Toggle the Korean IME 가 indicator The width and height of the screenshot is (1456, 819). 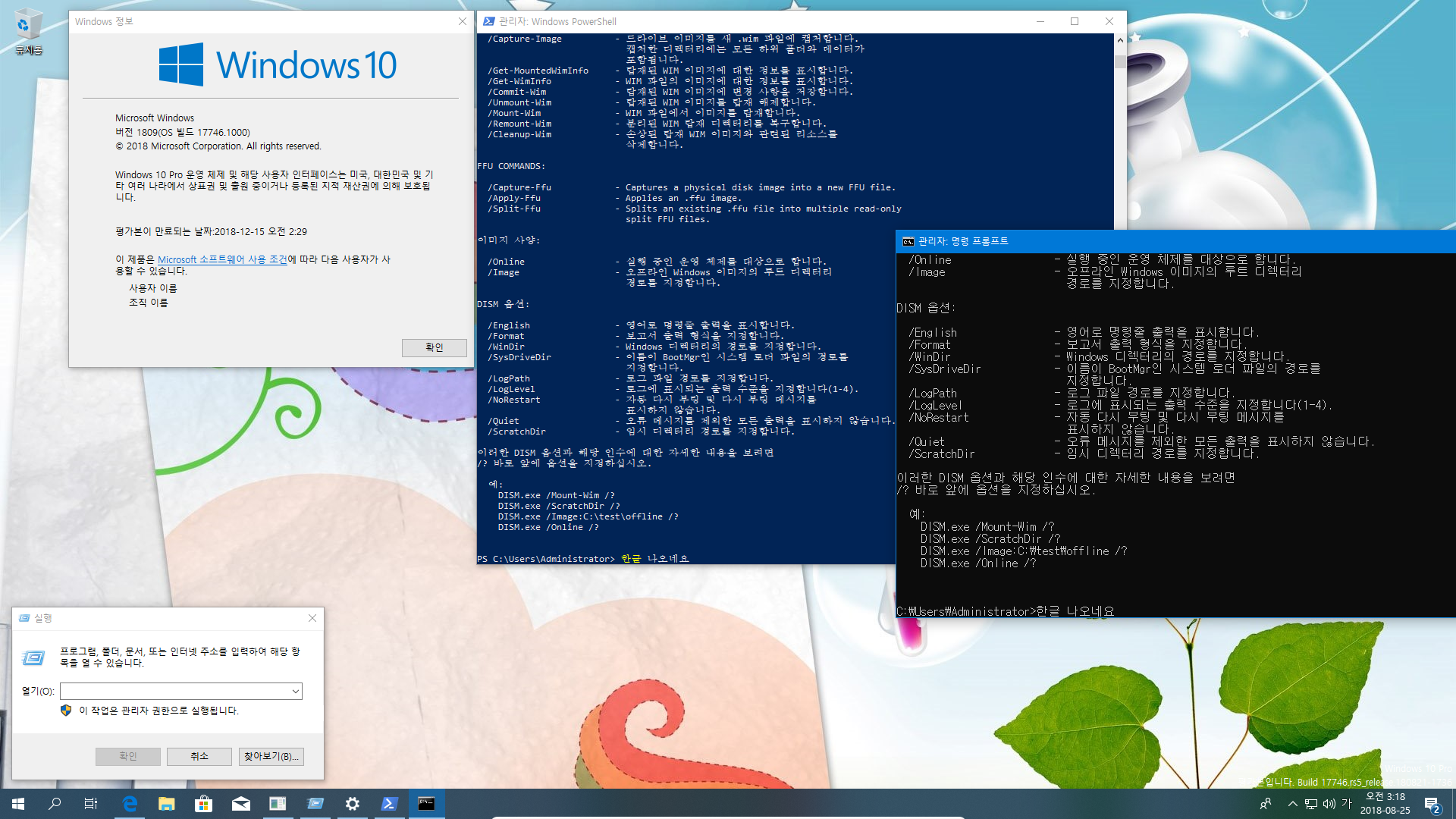1347,804
